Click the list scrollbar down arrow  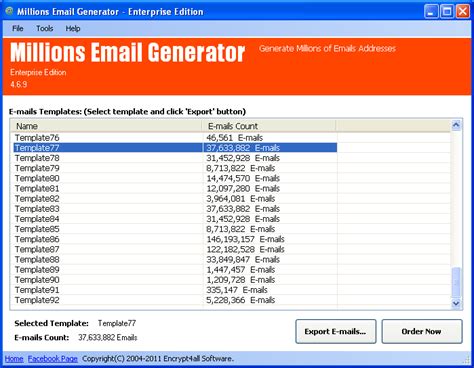click(x=456, y=303)
